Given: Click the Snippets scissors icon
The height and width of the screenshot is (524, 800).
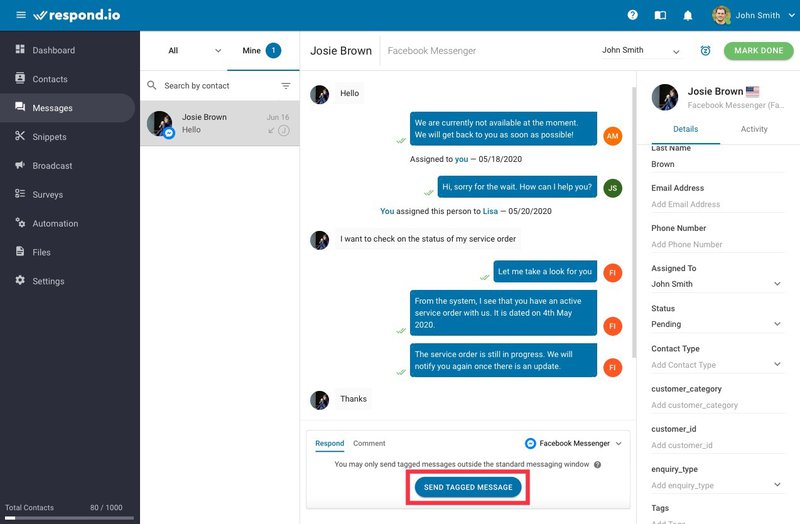Looking at the screenshot, I should [20, 136].
